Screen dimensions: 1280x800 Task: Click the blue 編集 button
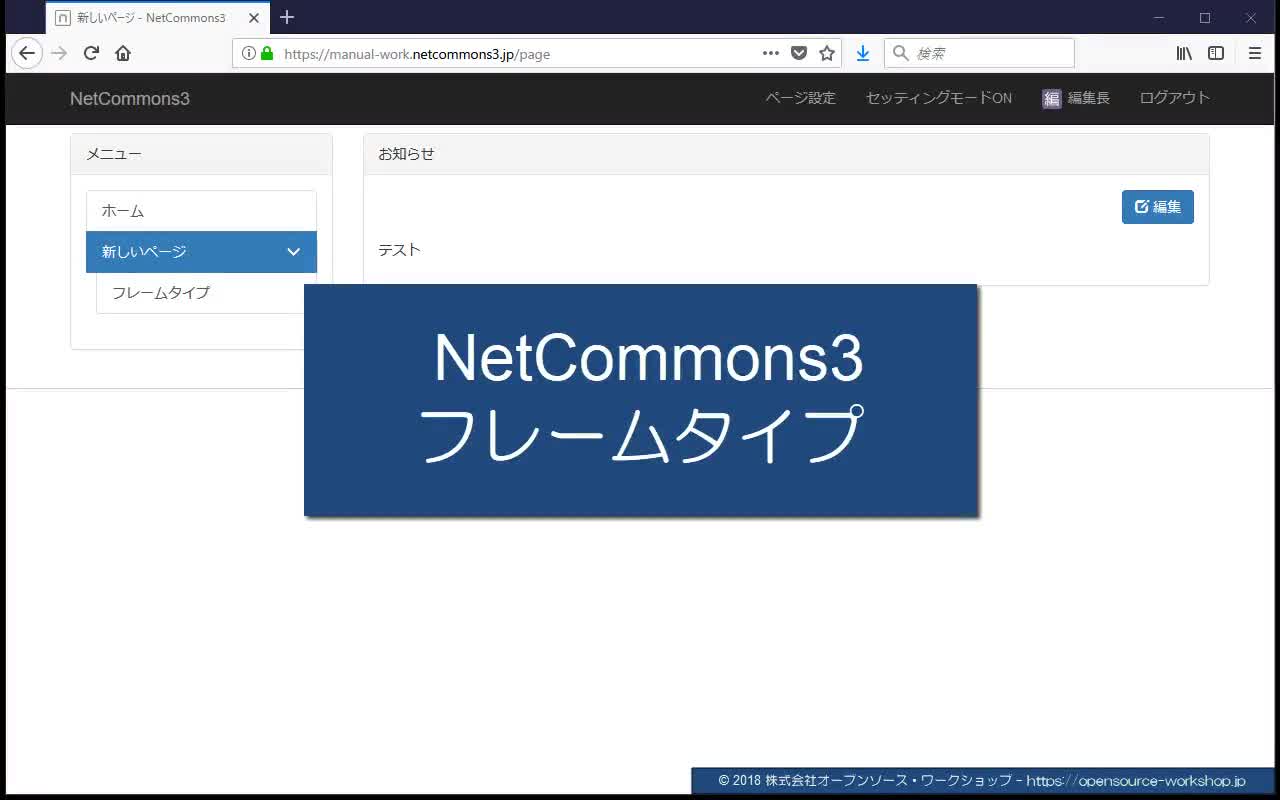tap(1158, 207)
